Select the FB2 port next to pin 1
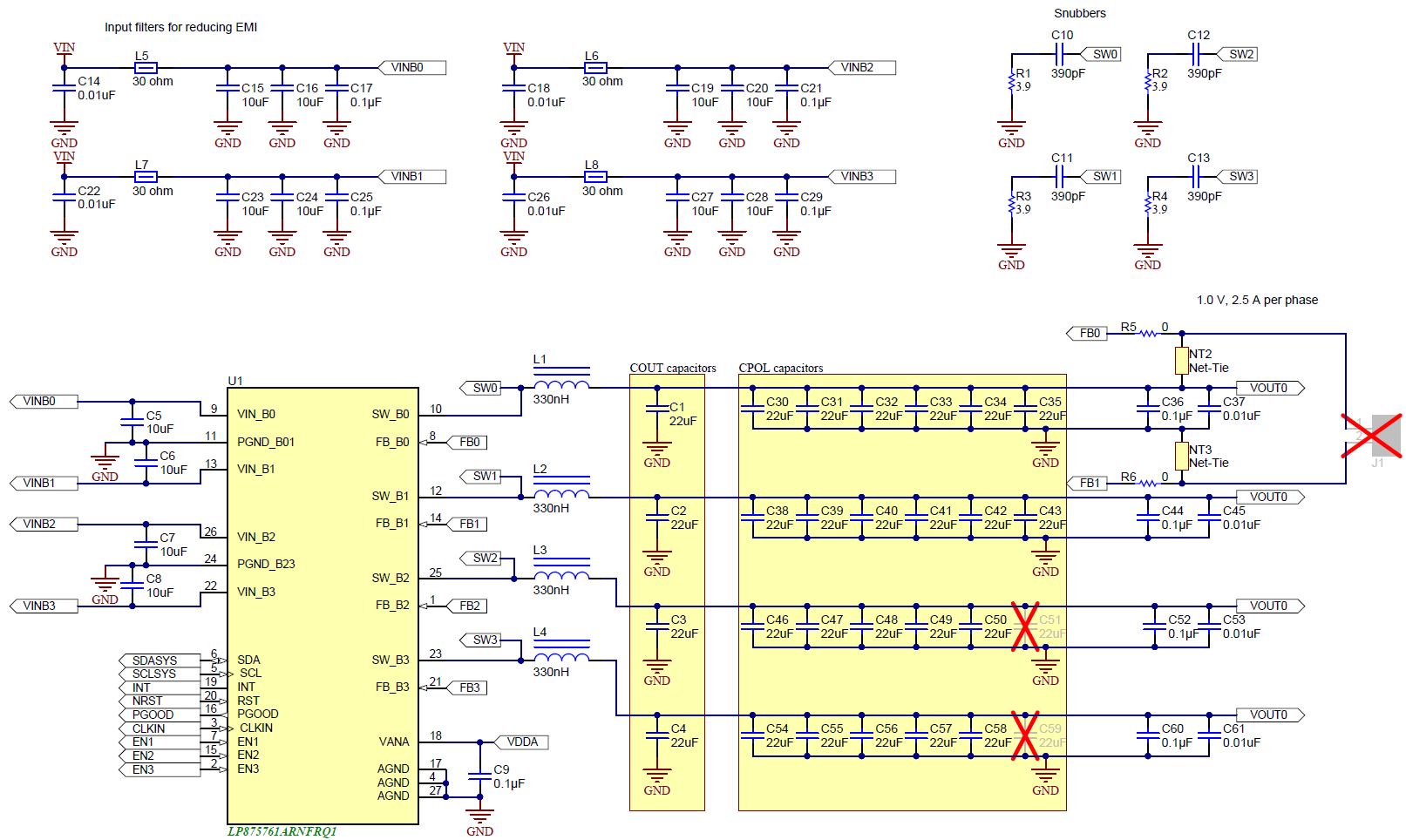1406x840 pixels. pyautogui.click(x=466, y=606)
